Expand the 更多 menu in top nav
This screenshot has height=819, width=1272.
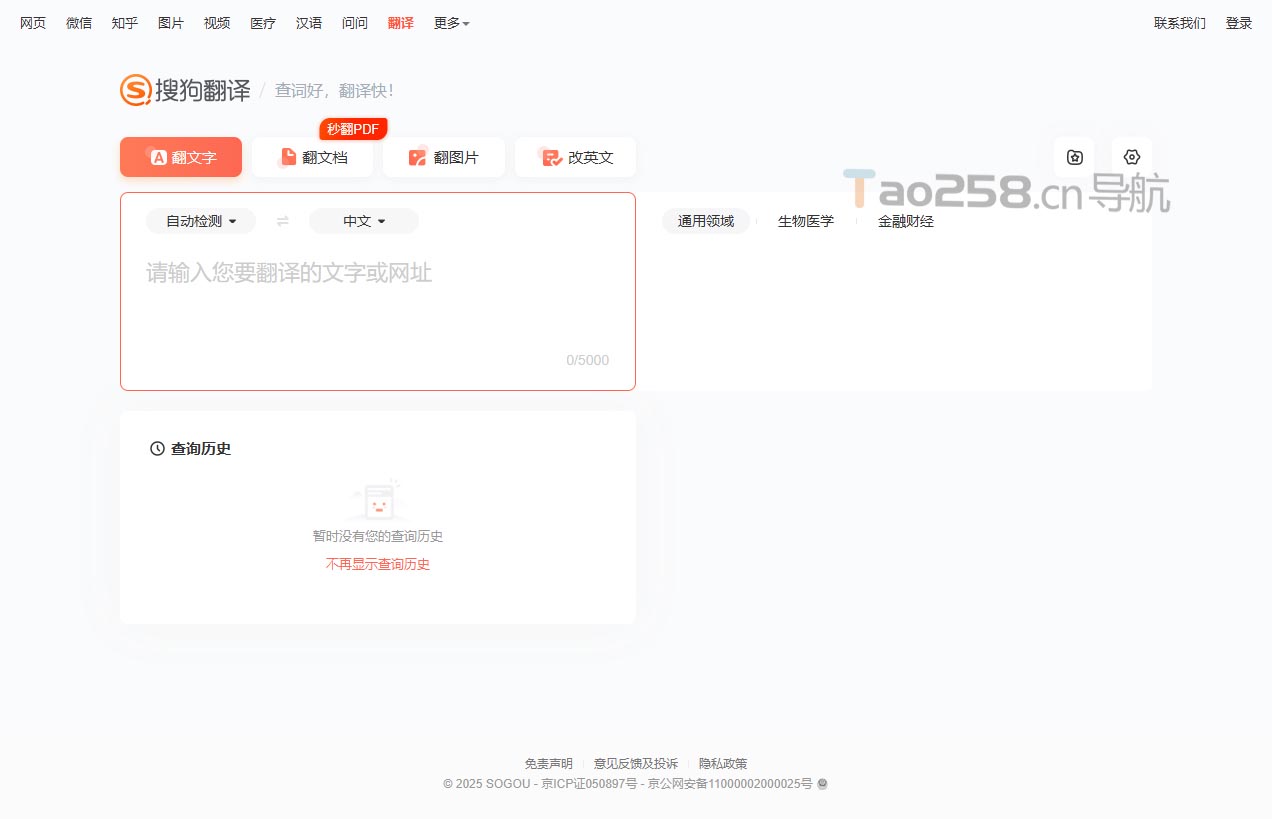click(451, 23)
